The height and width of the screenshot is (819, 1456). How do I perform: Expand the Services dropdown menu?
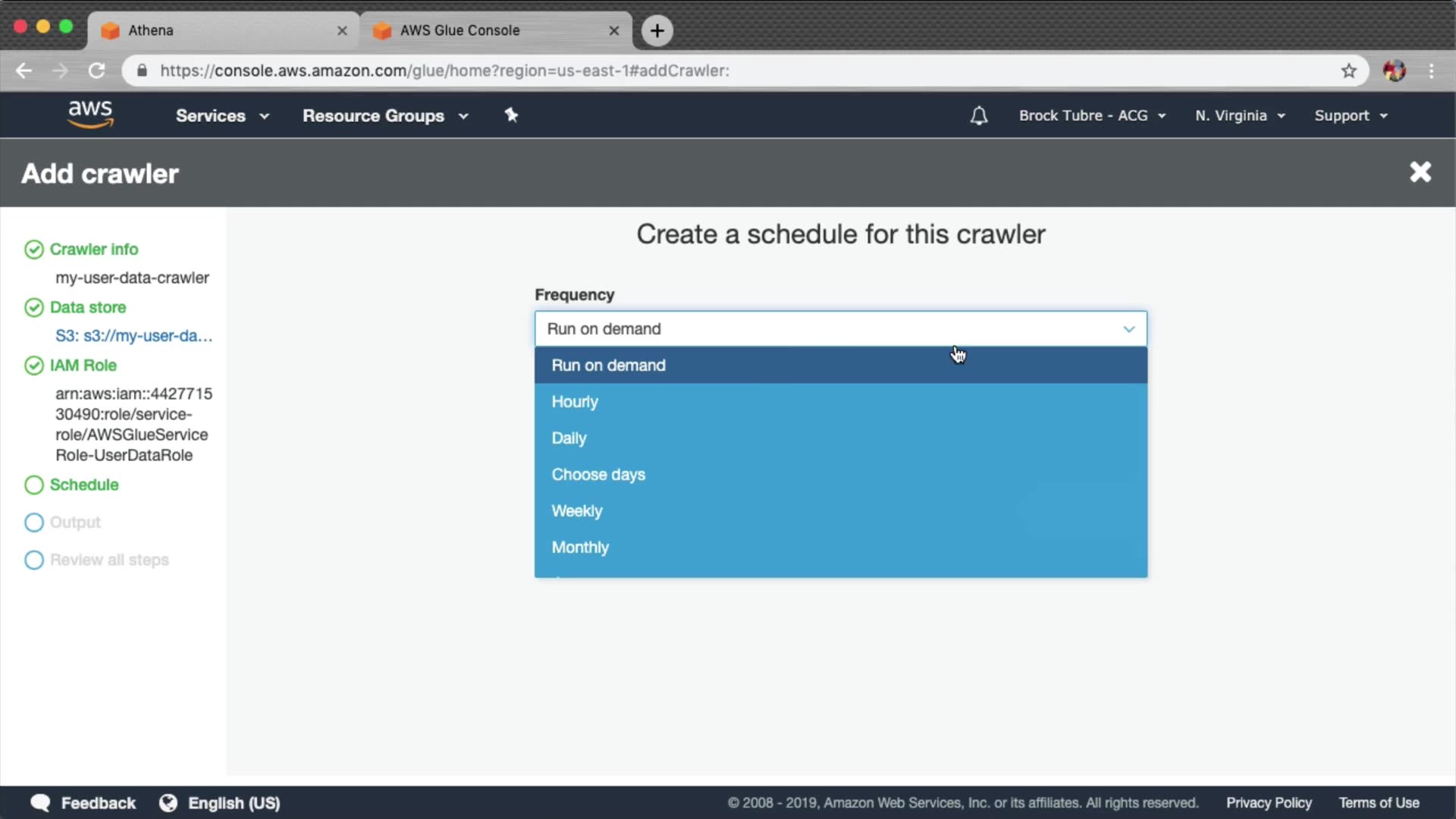tap(221, 115)
